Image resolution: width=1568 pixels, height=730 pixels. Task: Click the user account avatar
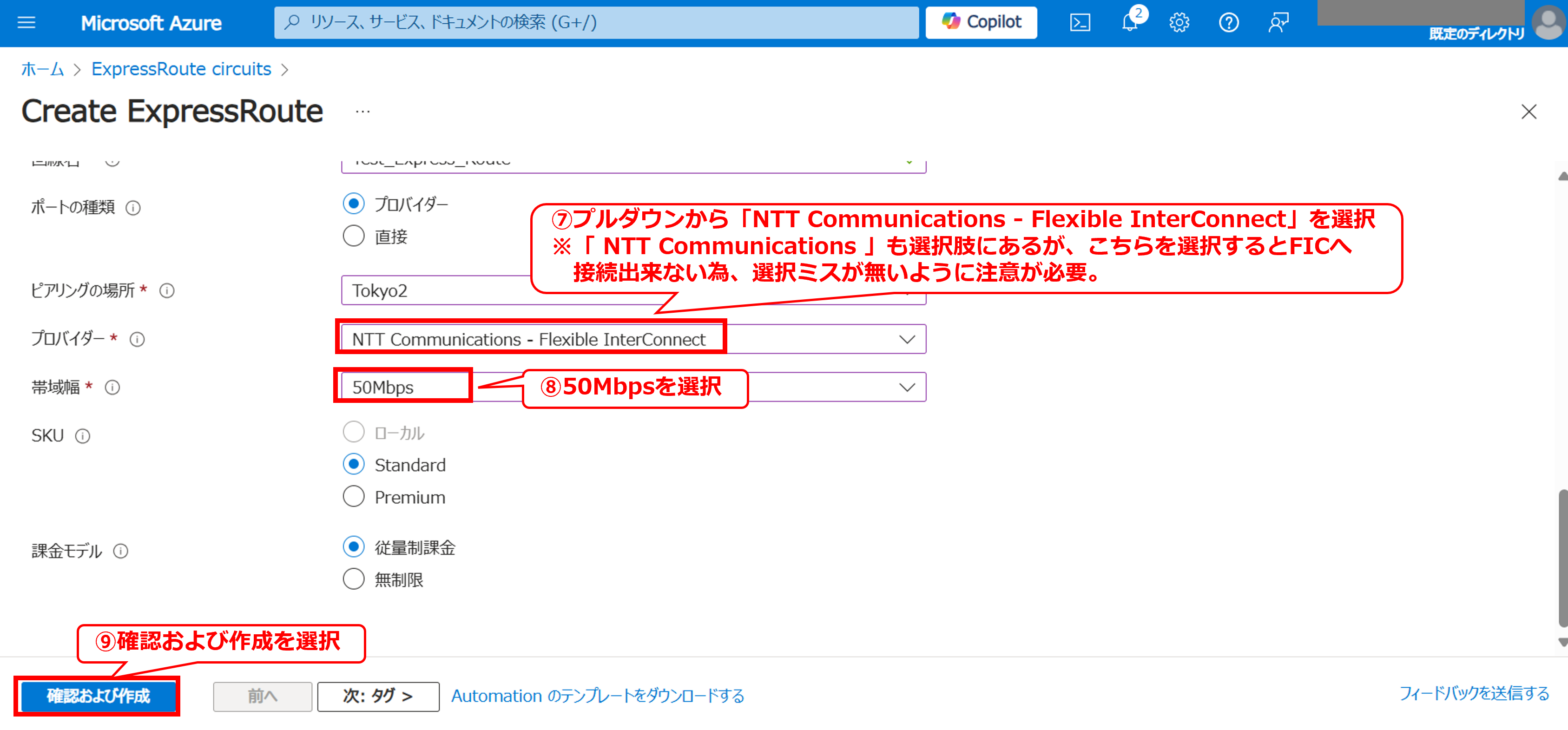pos(1549,22)
